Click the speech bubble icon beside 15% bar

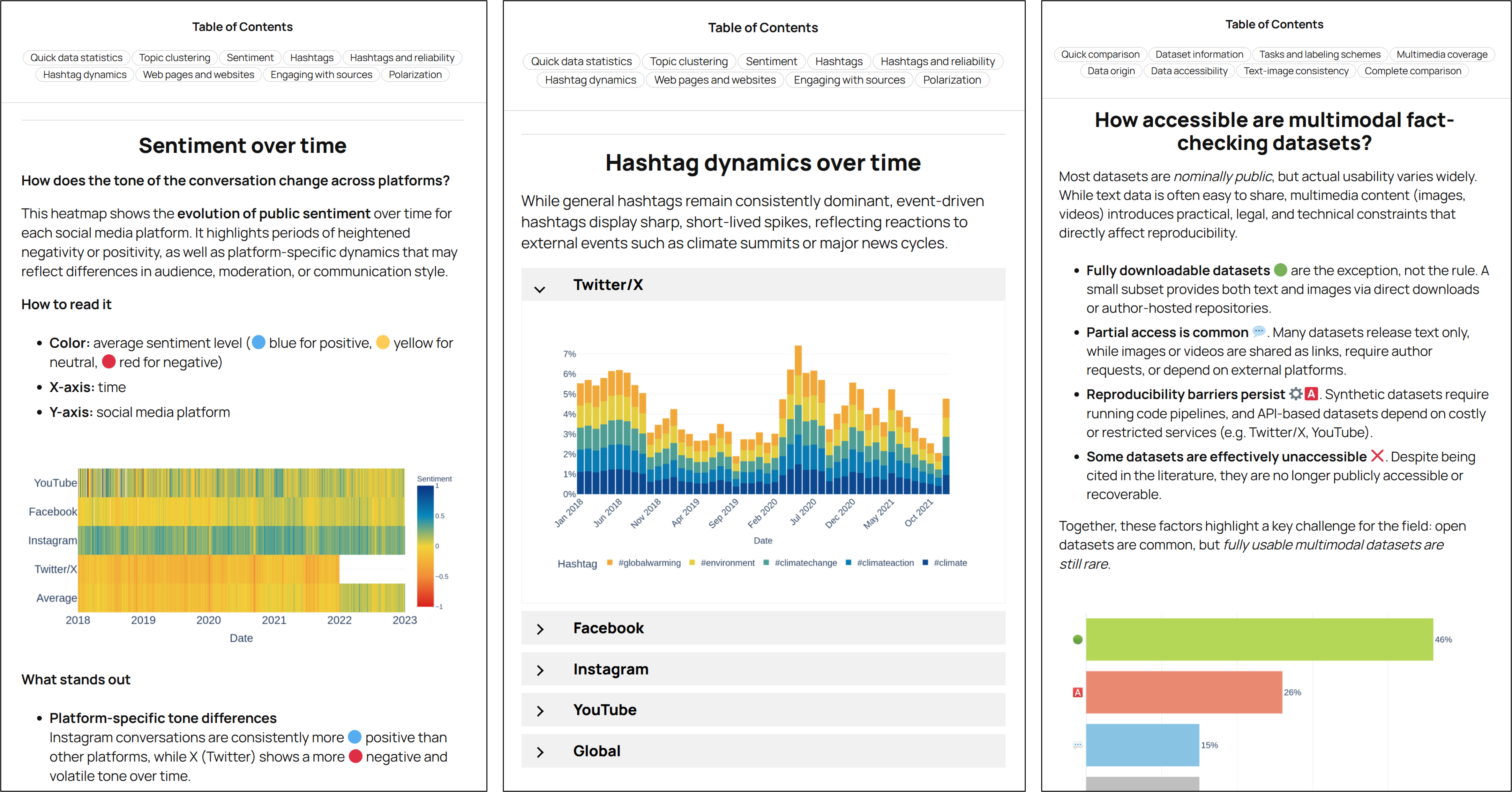coord(1077,745)
